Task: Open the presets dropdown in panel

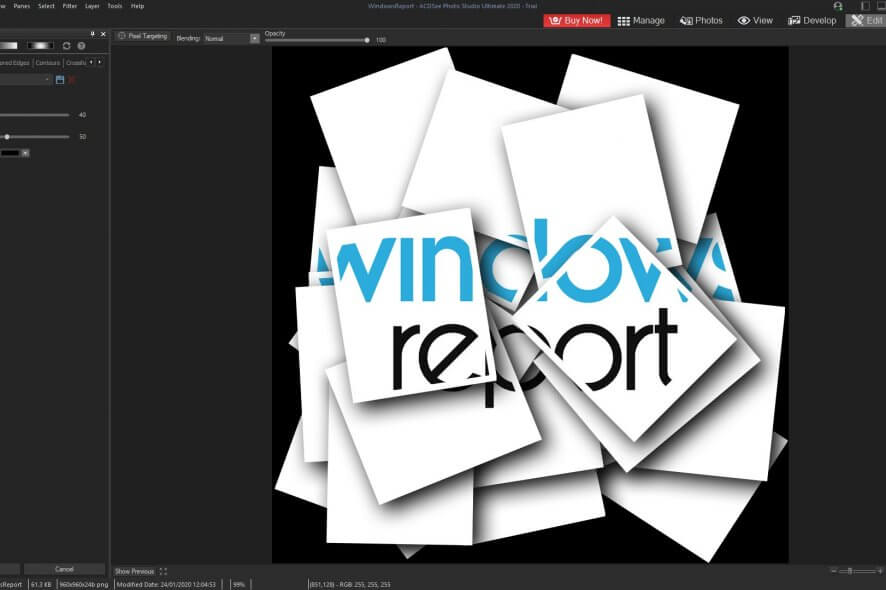Action: click(x=25, y=80)
